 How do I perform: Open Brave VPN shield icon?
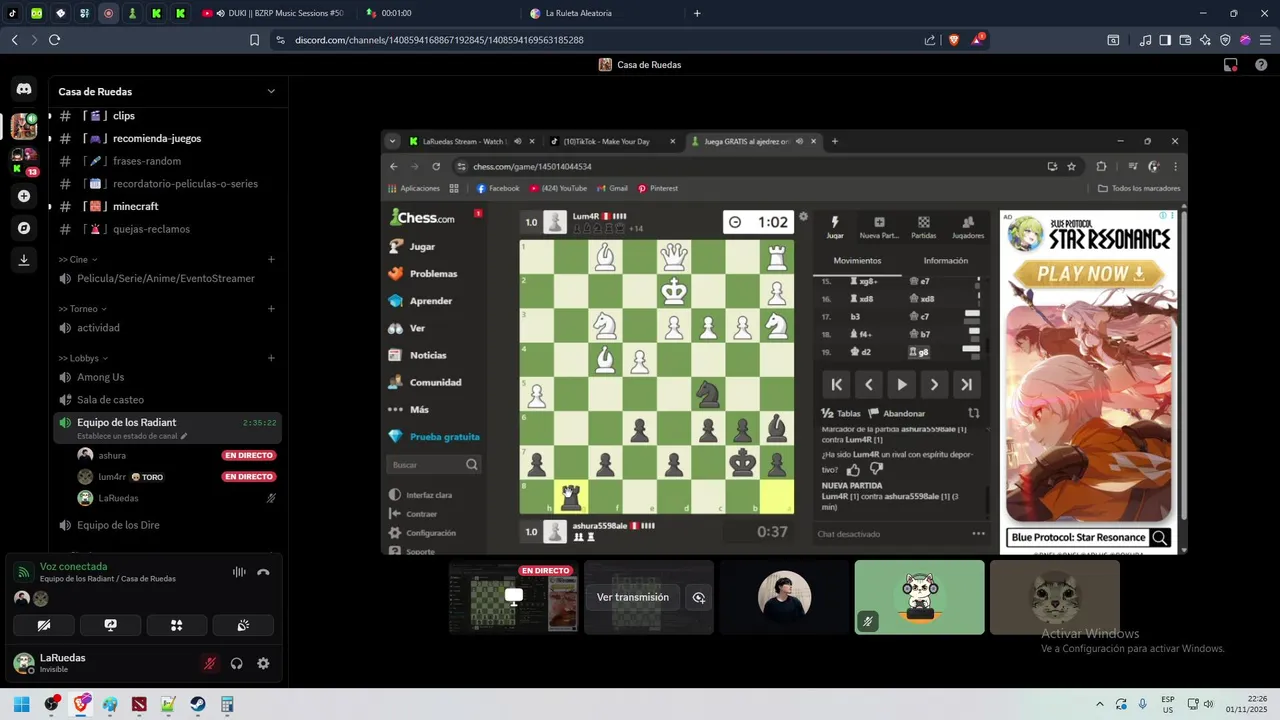(x=1225, y=40)
